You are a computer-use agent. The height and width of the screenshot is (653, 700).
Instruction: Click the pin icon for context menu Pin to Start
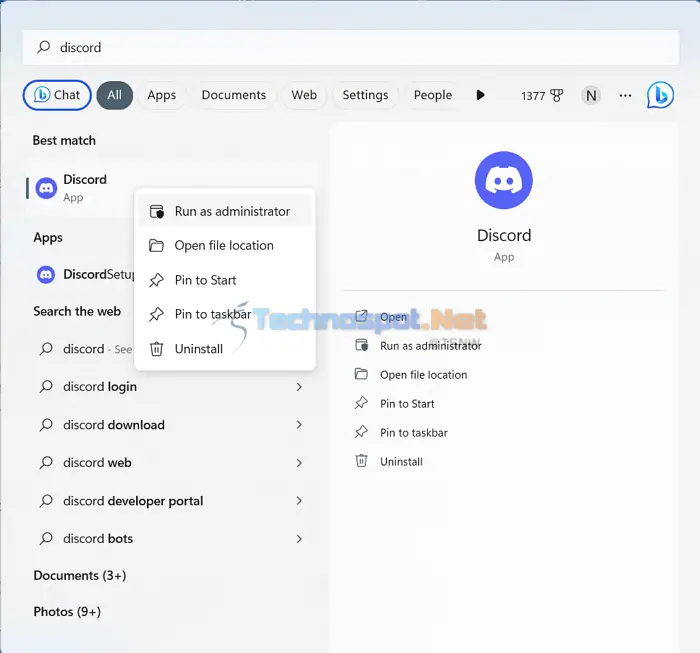click(x=156, y=280)
